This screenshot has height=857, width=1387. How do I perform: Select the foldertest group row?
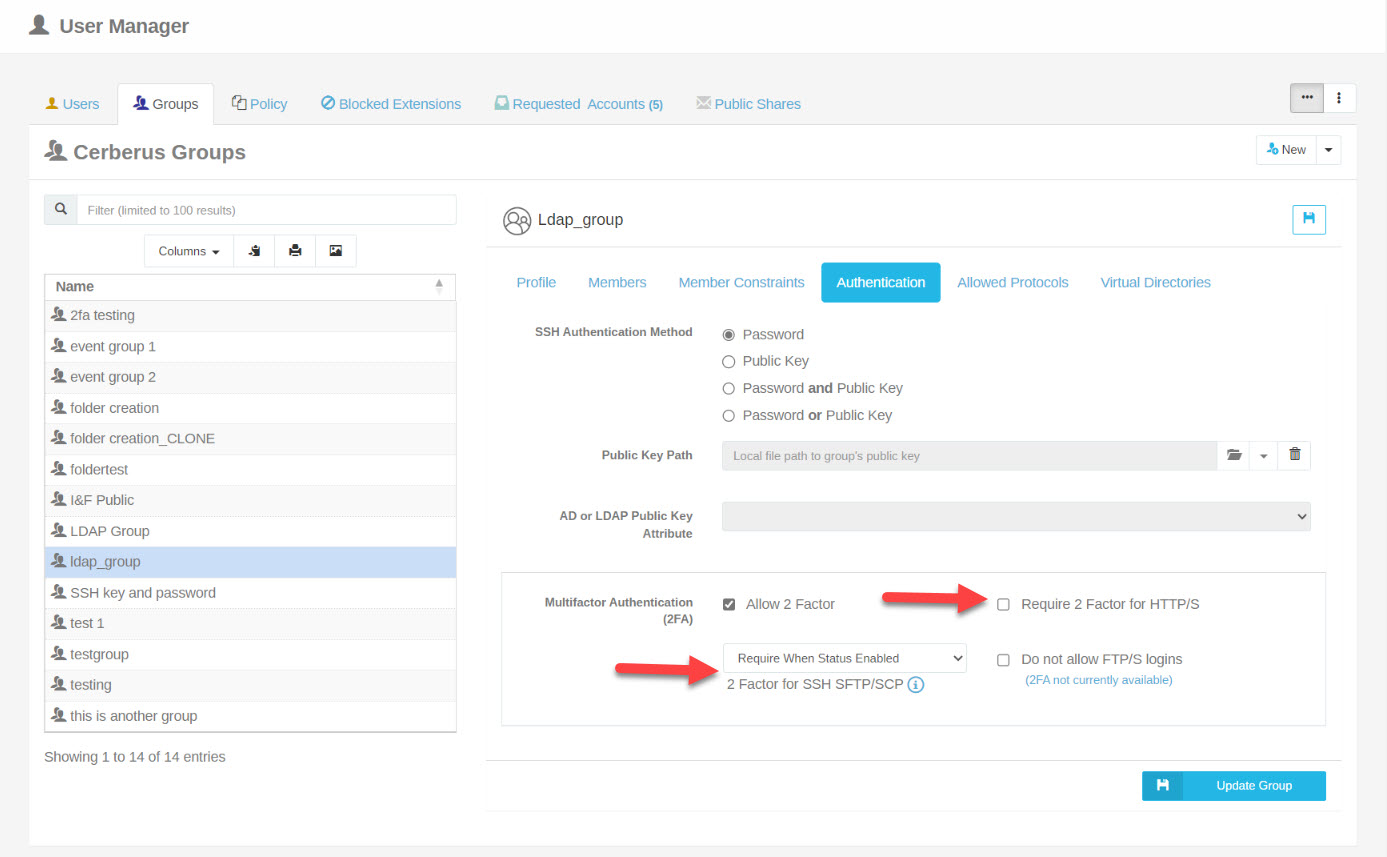click(250, 470)
